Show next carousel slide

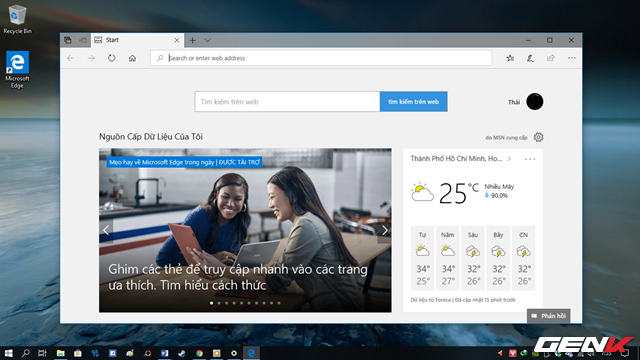[384, 230]
